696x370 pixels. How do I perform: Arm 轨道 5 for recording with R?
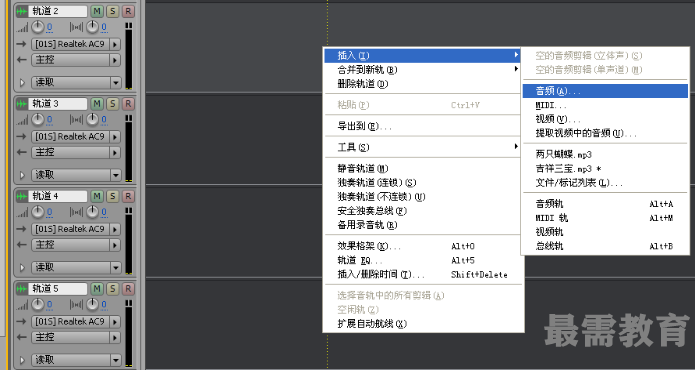coord(128,289)
